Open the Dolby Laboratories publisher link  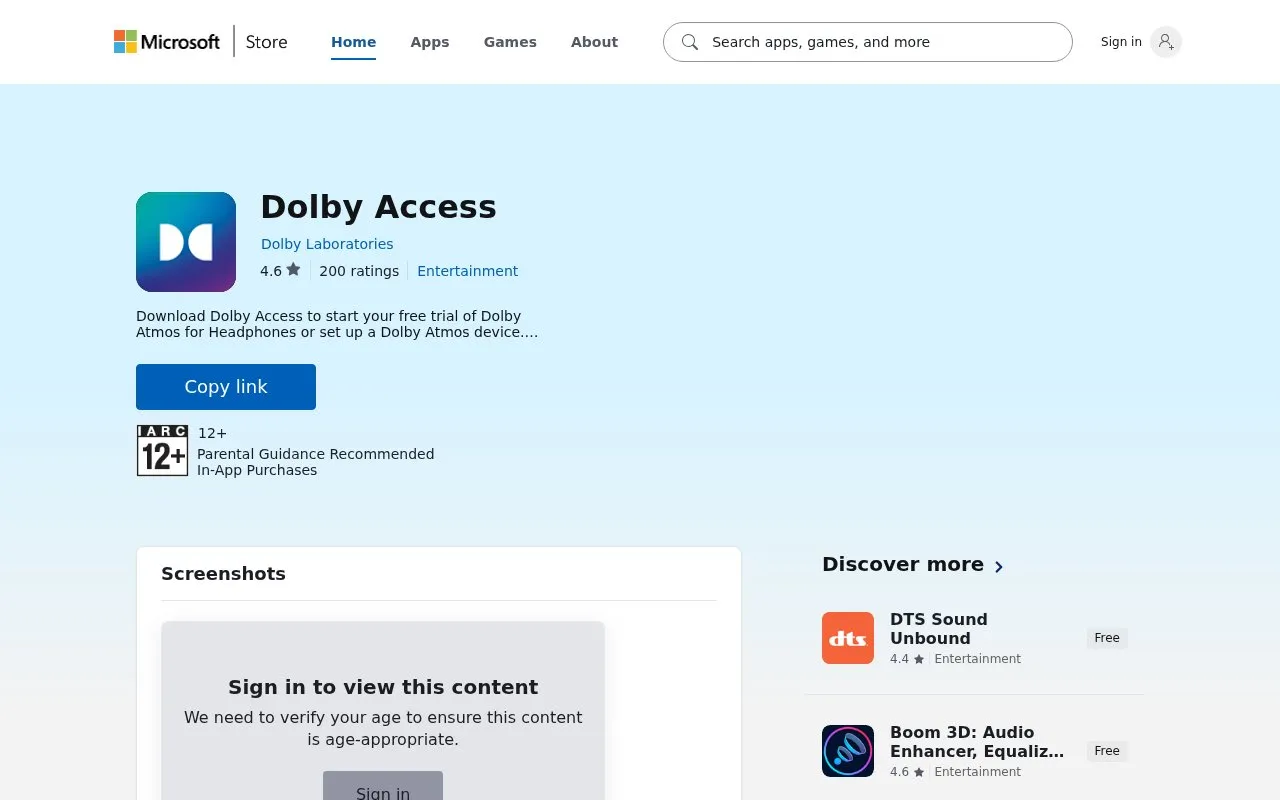pyautogui.click(x=327, y=244)
